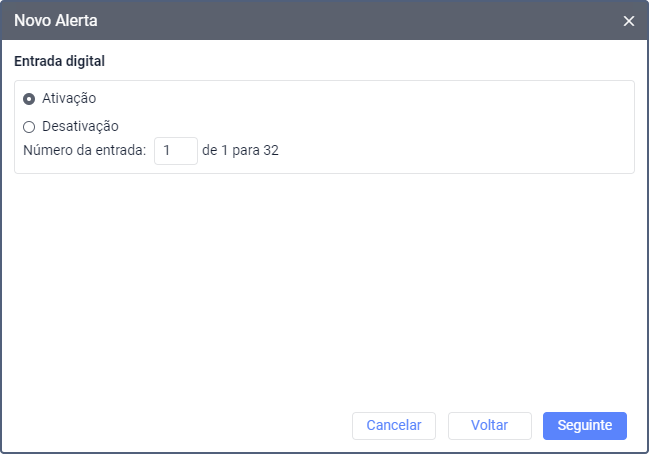Click the value 1 in the entry number box
The image size is (649, 454).
[x=168, y=151]
